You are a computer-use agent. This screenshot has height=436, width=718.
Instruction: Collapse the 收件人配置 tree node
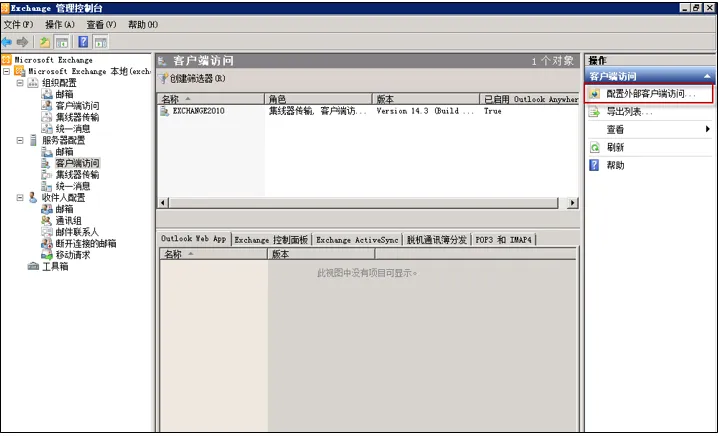(x=20, y=197)
